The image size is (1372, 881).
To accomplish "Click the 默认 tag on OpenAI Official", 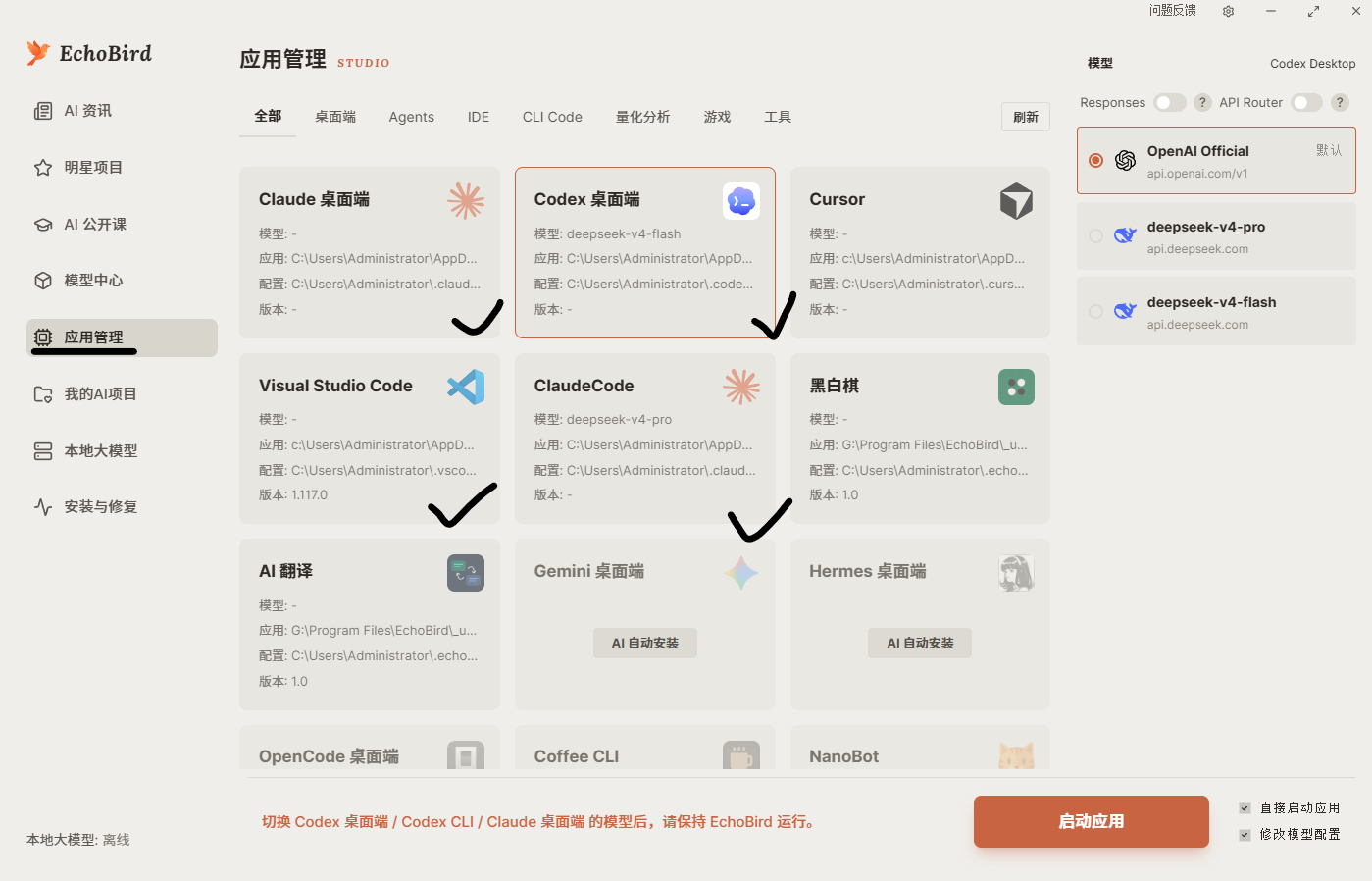I will [1329, 150].
